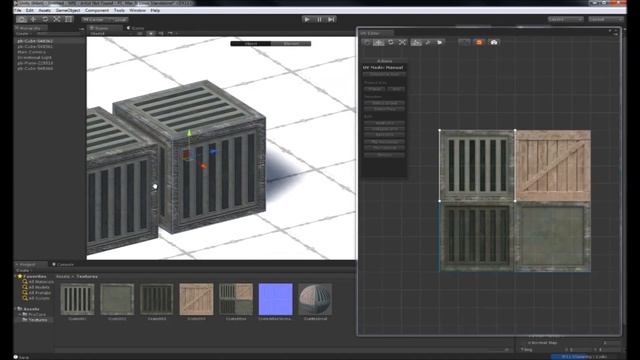Open the Edit menu
Viewport: 640px width, 360px height.
tap(30, 10)
